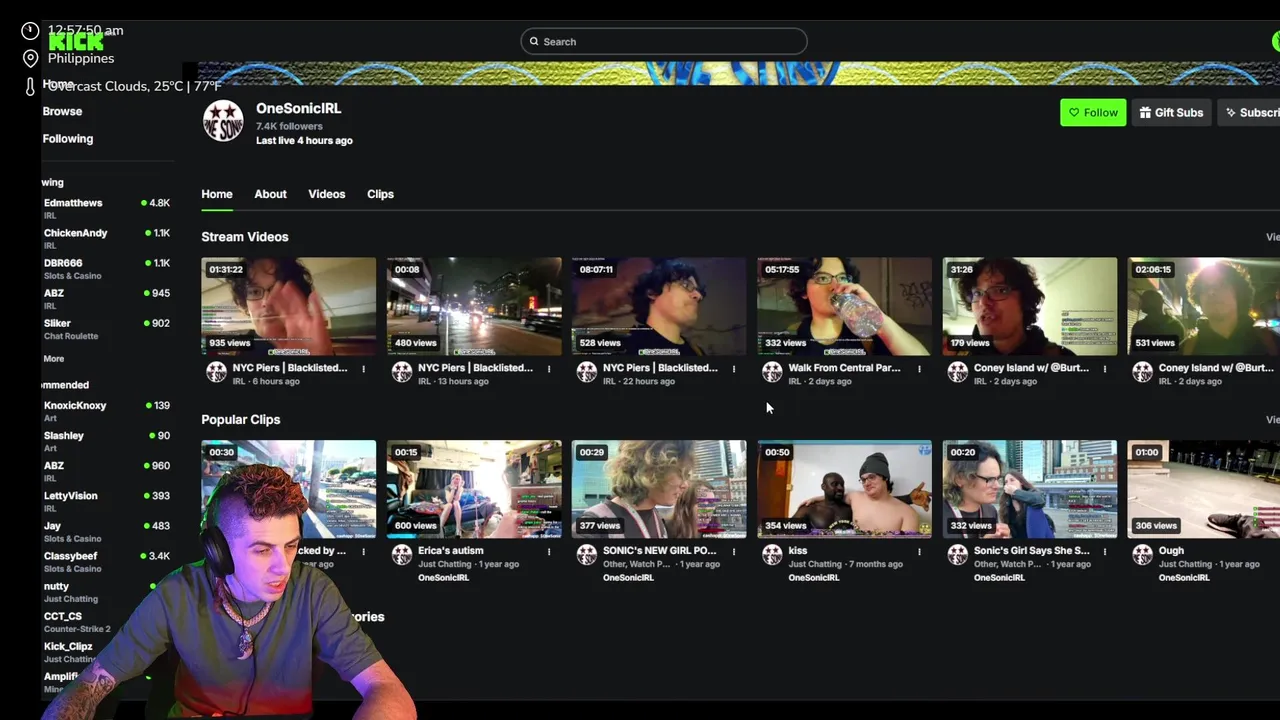Open DBR666 channel in sidebar
Image resolution: width=1280 pixels, height=720 pixels.
point(107,268)
